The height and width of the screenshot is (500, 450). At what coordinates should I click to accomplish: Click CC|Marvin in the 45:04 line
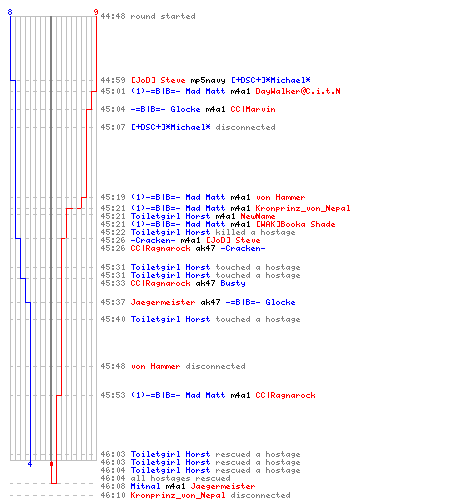tap(253, 109)
